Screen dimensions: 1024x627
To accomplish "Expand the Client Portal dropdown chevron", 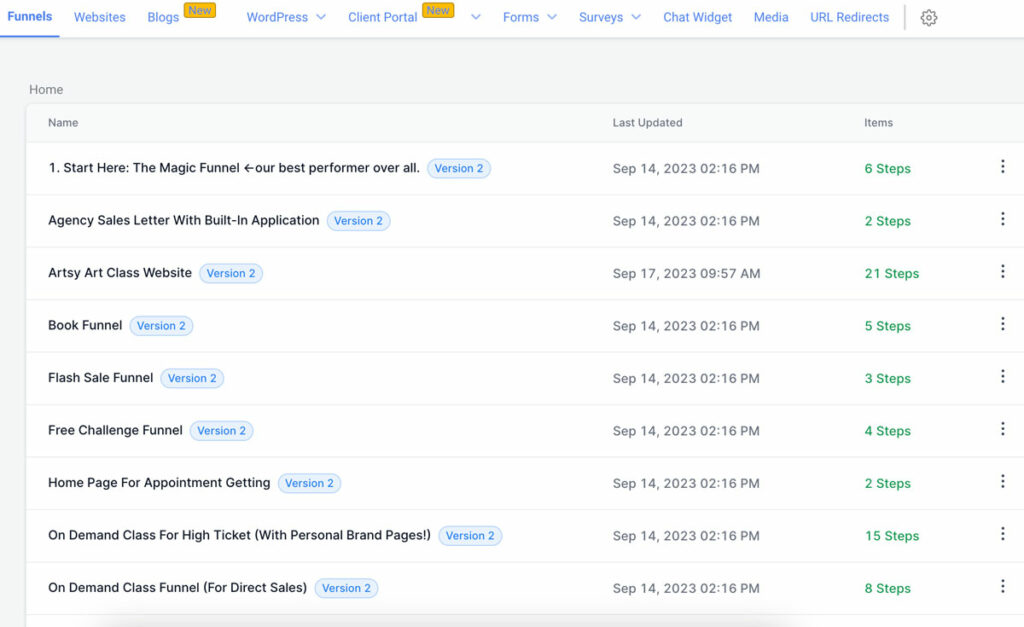I will [475, 17].
